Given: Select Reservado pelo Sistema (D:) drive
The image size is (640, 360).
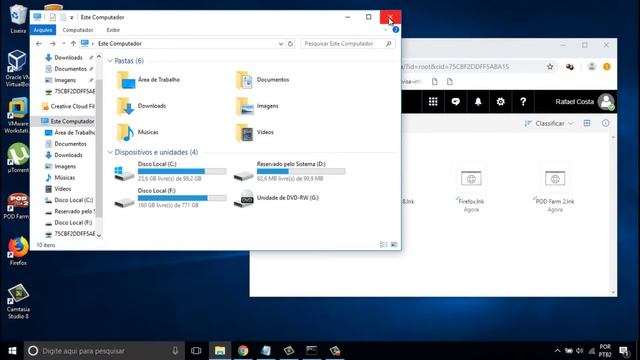Looking at the screenshot, I should click(289, 171).
